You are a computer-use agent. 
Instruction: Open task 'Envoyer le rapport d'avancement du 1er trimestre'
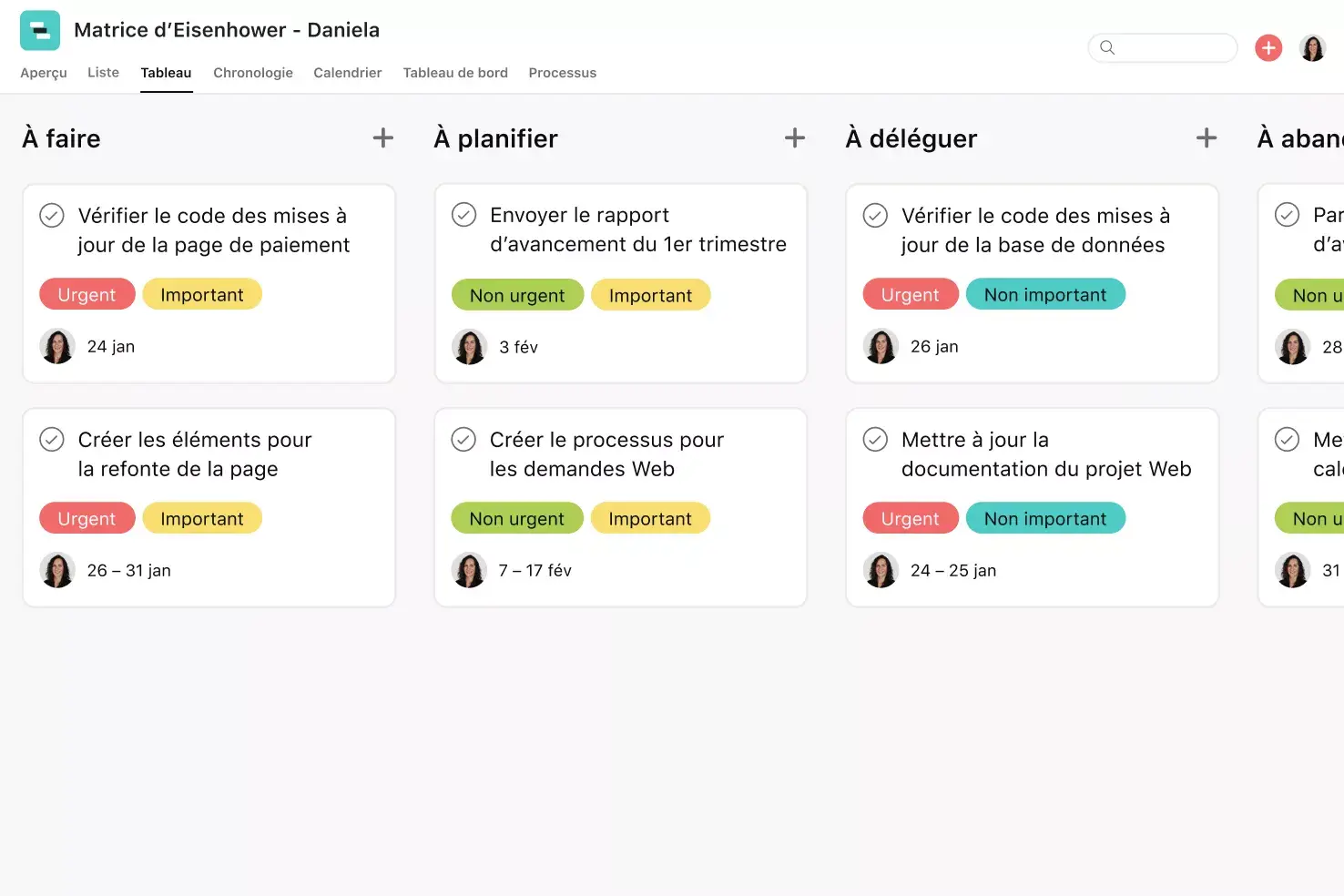pos(638,229)
